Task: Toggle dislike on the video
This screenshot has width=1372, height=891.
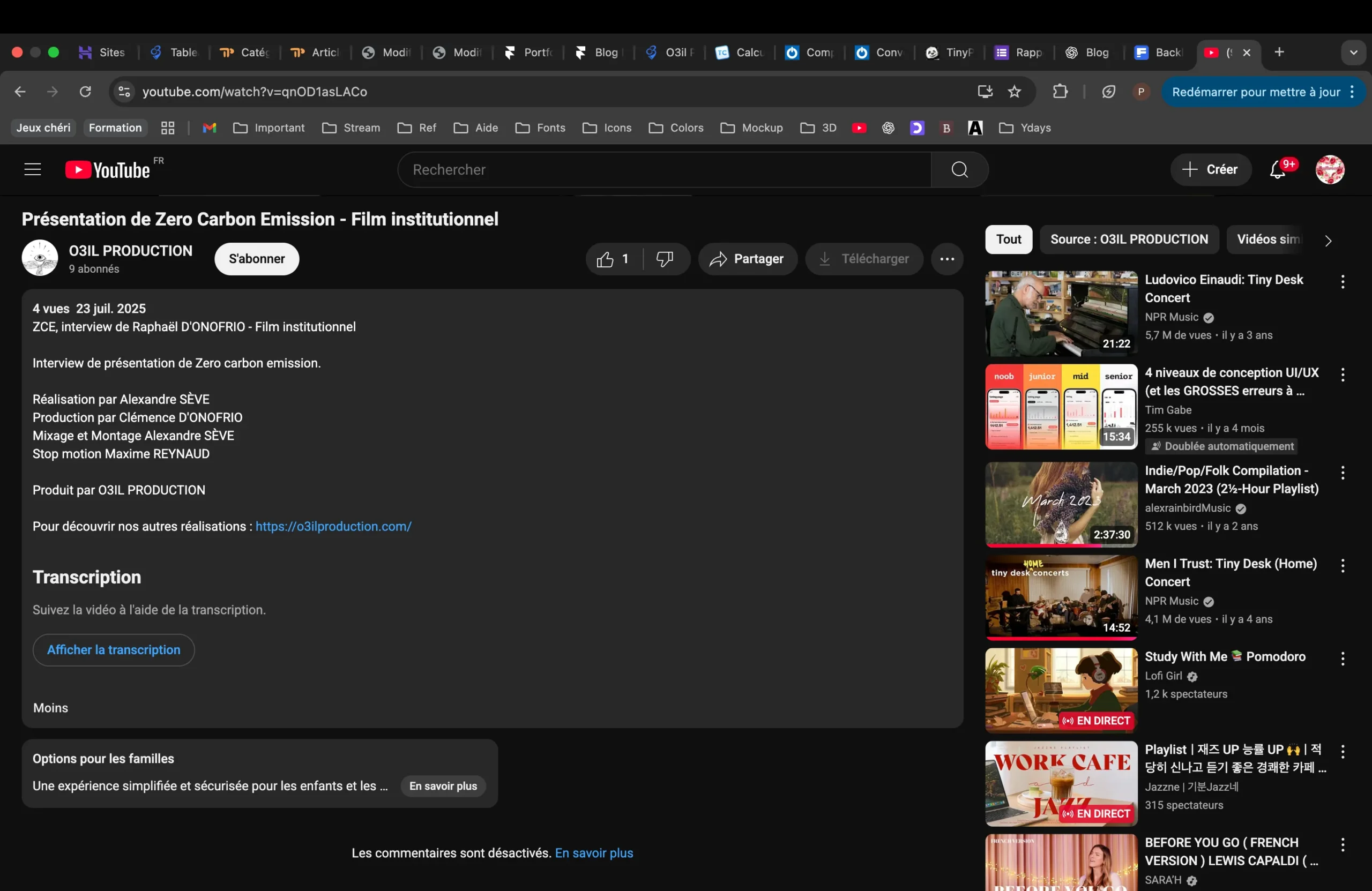Action: click(665, 259)
